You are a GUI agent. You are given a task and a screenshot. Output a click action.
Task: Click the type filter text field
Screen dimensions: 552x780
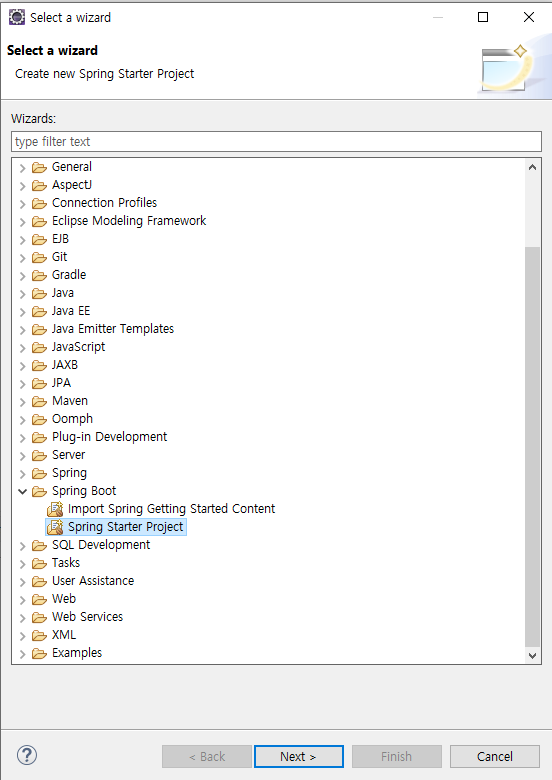click(276, 142)
